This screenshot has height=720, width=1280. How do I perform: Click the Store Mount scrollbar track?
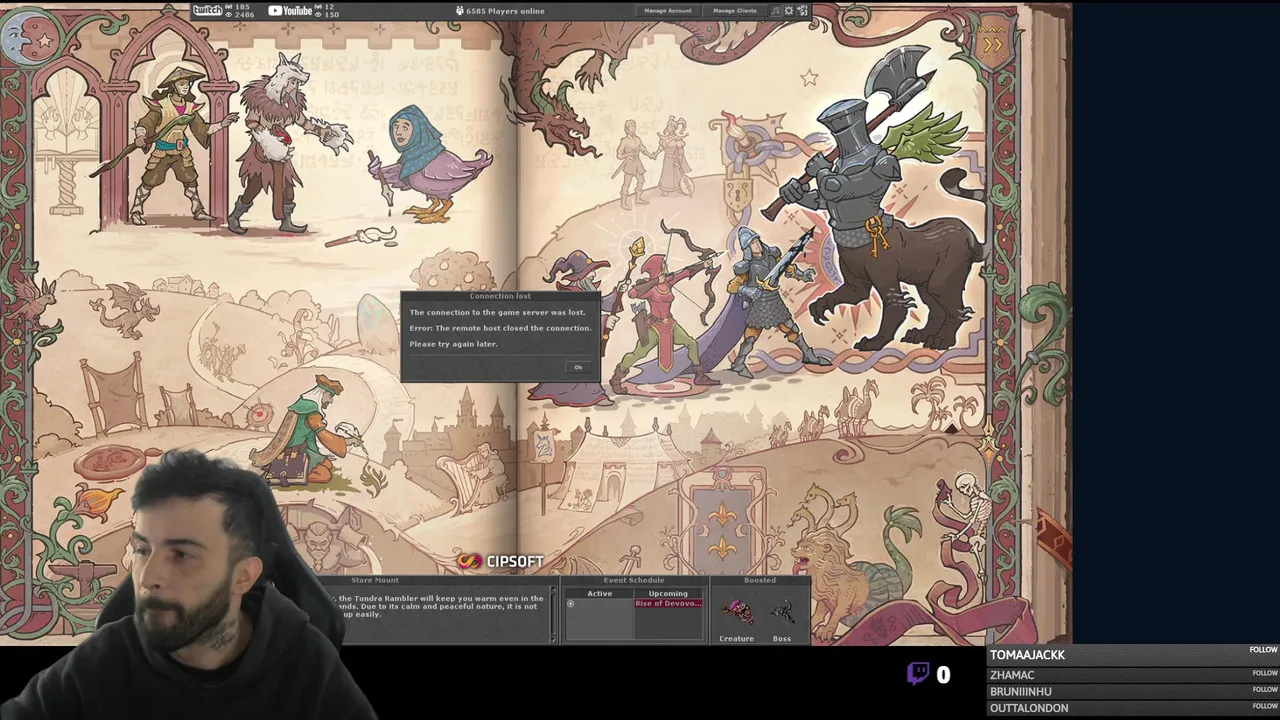tap(553, 615)
